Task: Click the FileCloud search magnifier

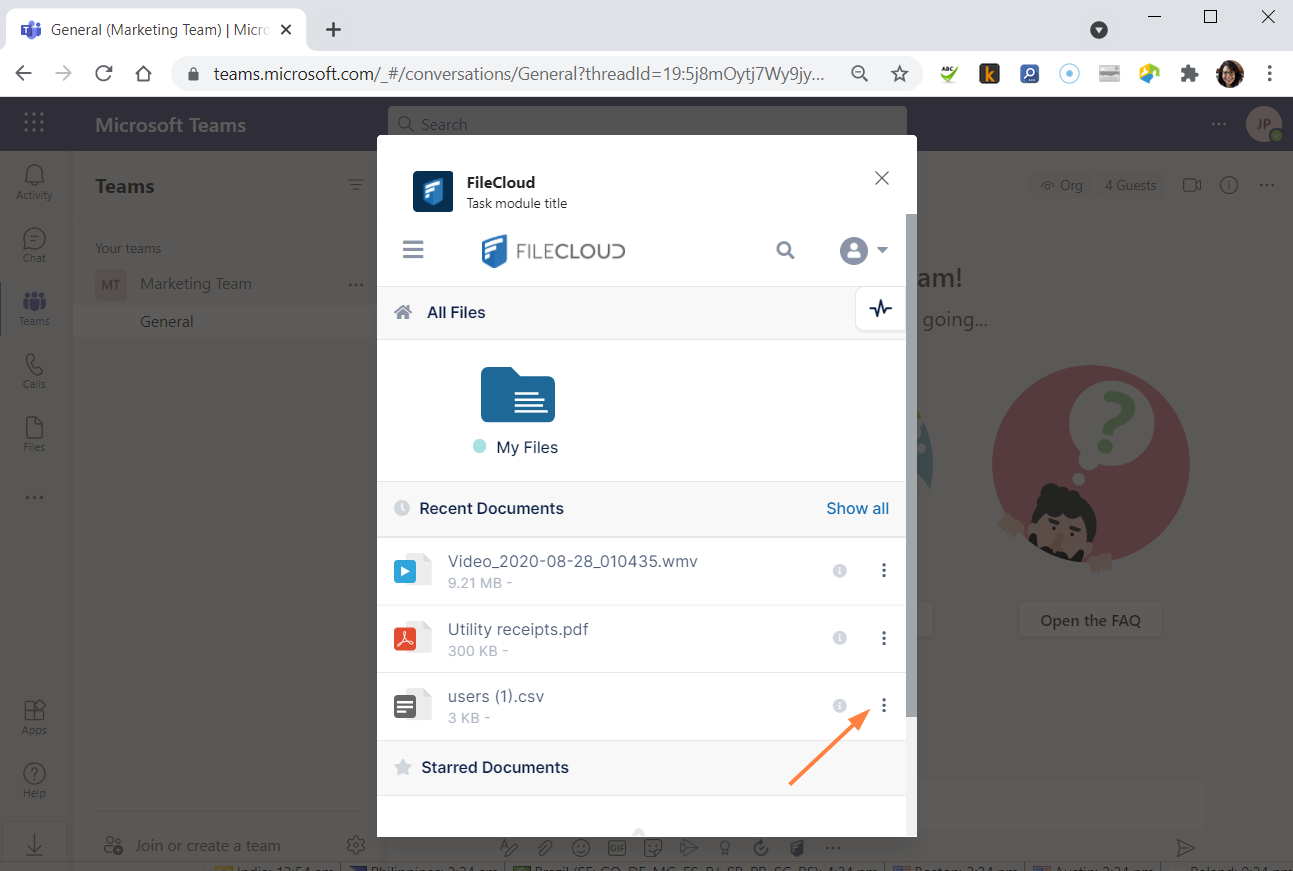Action: [785, 250]
